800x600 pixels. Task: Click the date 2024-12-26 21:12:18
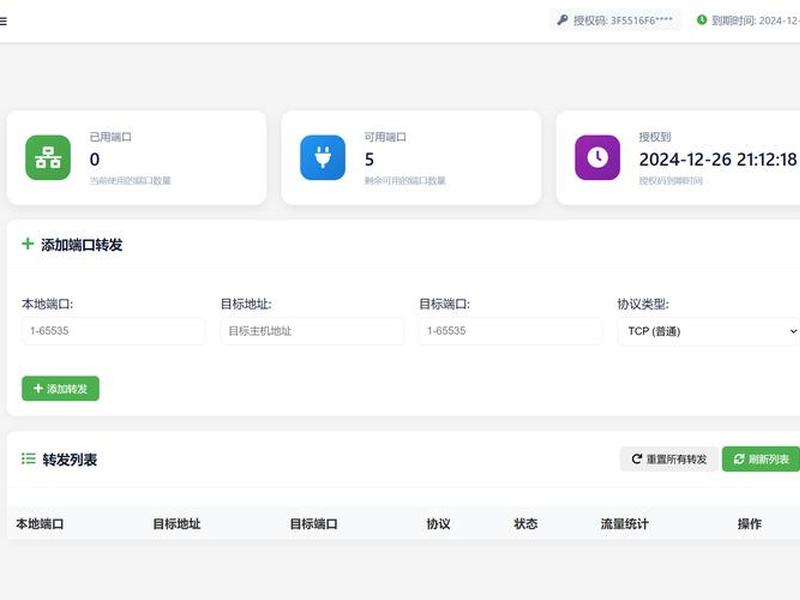tap(718, 160)
